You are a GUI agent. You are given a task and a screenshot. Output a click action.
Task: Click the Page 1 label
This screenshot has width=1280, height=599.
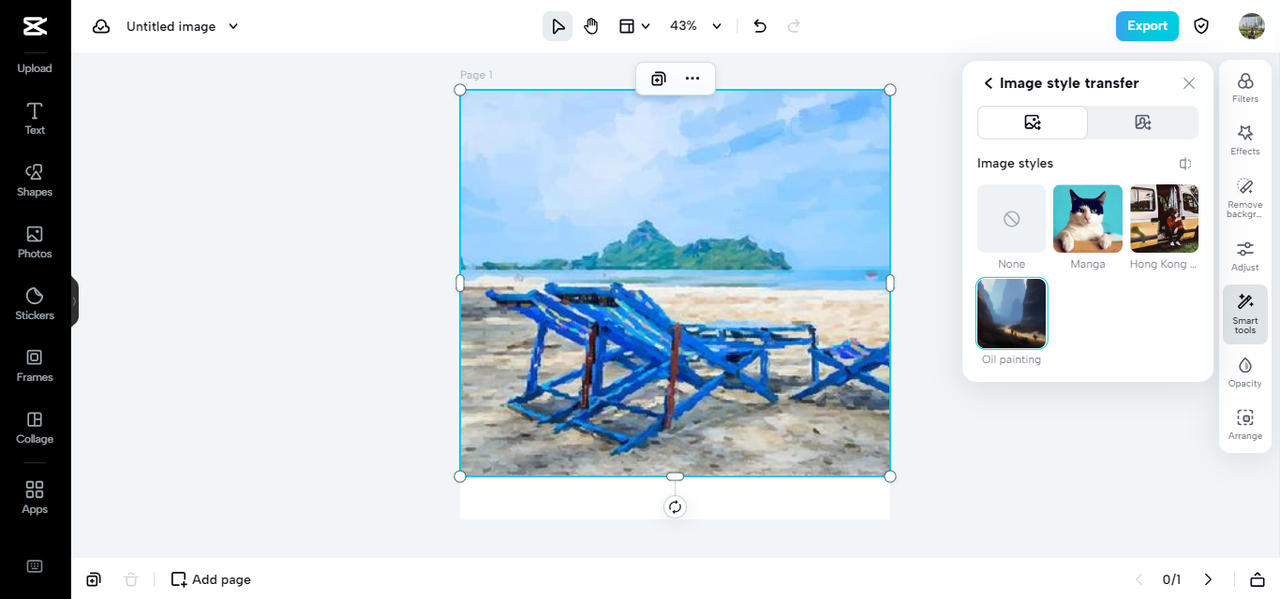tap(476, 75)
